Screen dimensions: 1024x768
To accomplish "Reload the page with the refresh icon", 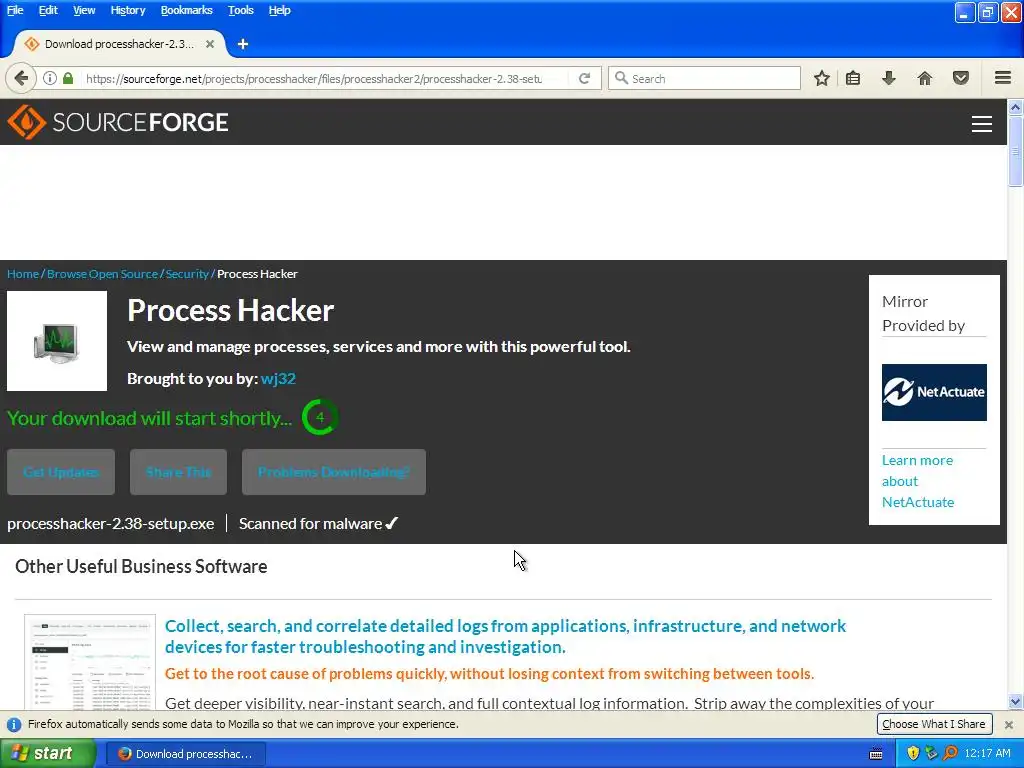I will pyautogui.click(x=584, y=78).
